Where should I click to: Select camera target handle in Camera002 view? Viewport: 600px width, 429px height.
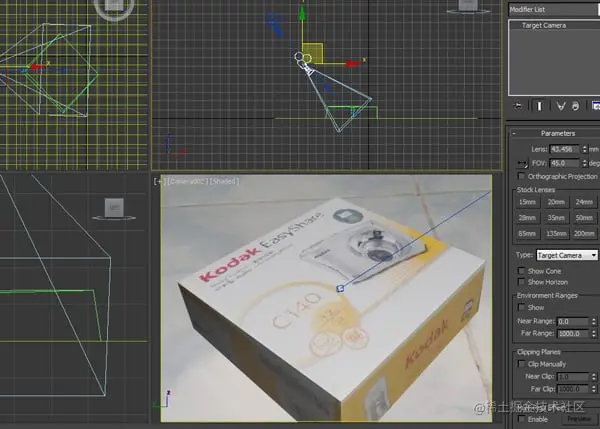click(x=340, y=289)
